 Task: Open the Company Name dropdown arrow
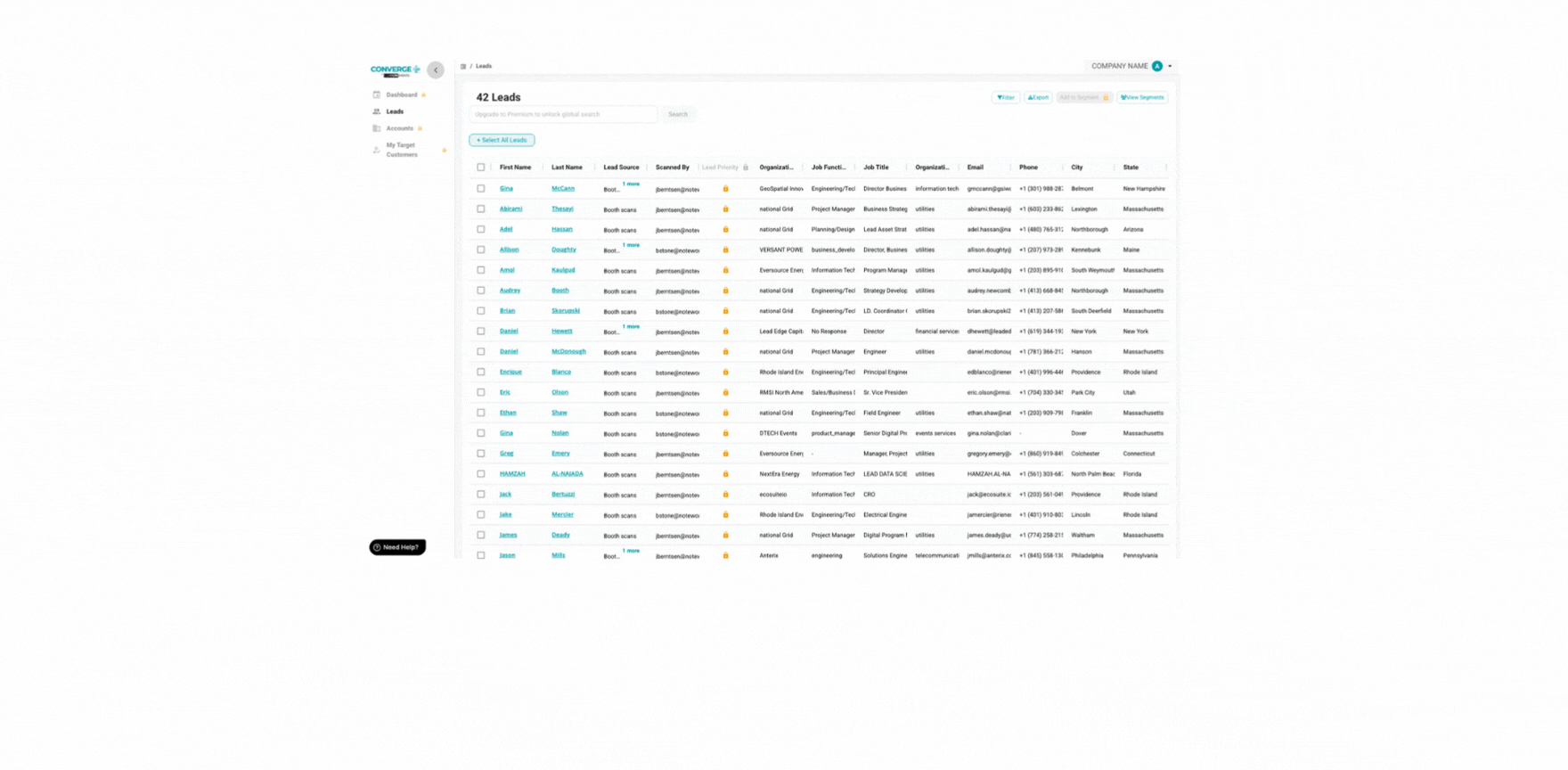(1170, 66)
